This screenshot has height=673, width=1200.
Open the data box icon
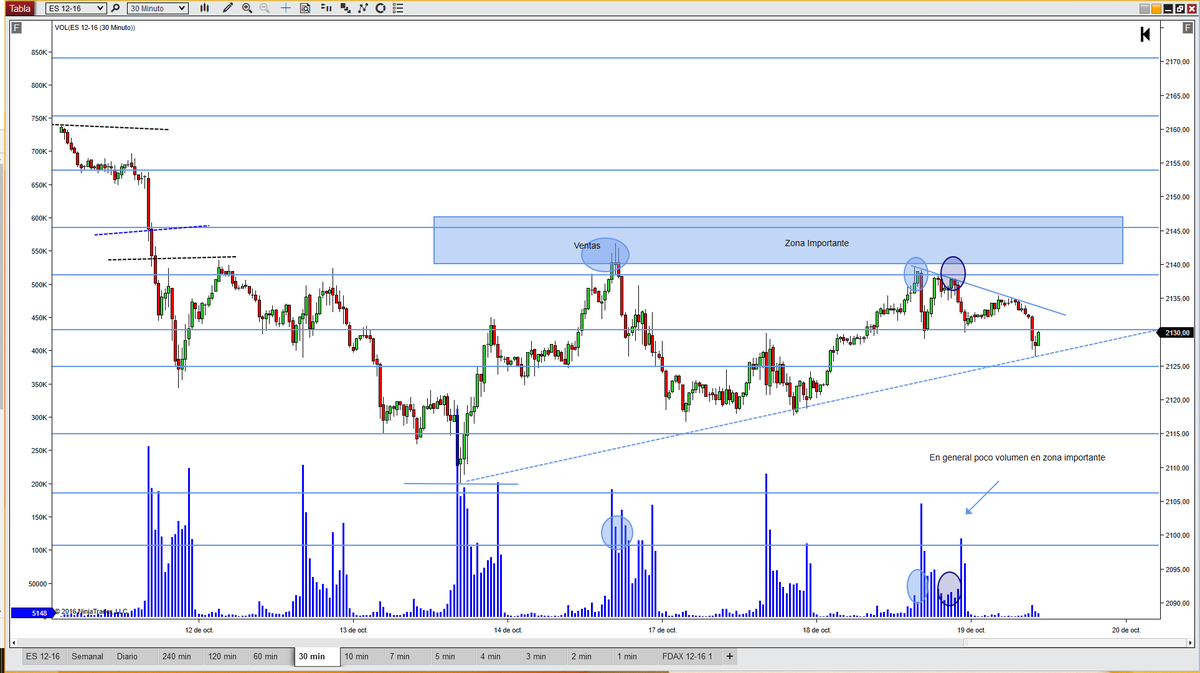pyautogui.click(x=305, y=8)
